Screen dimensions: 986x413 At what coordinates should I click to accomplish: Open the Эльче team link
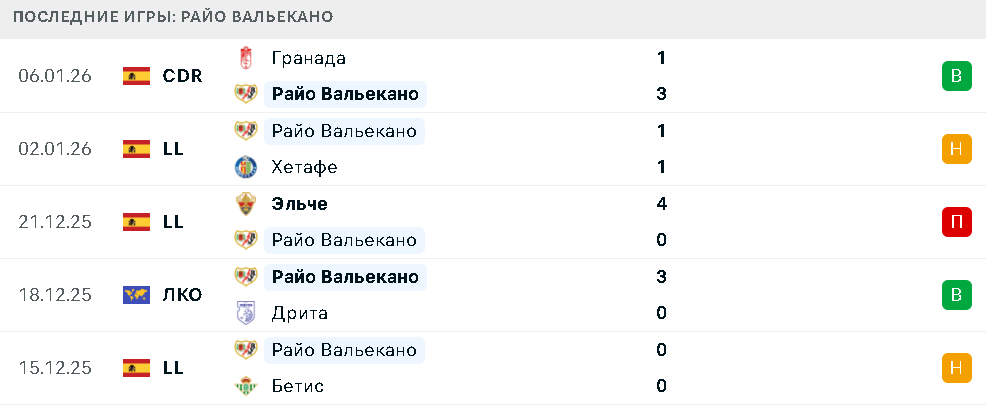[x=299, y=204]
